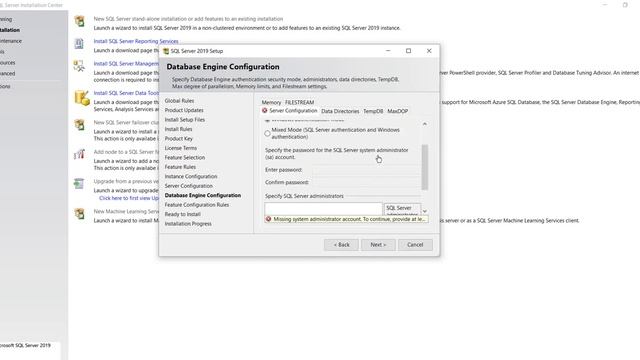The image size is (640, 360).
Task: Click the SQL Server Data Tools icon
Action: pos(82,98)
